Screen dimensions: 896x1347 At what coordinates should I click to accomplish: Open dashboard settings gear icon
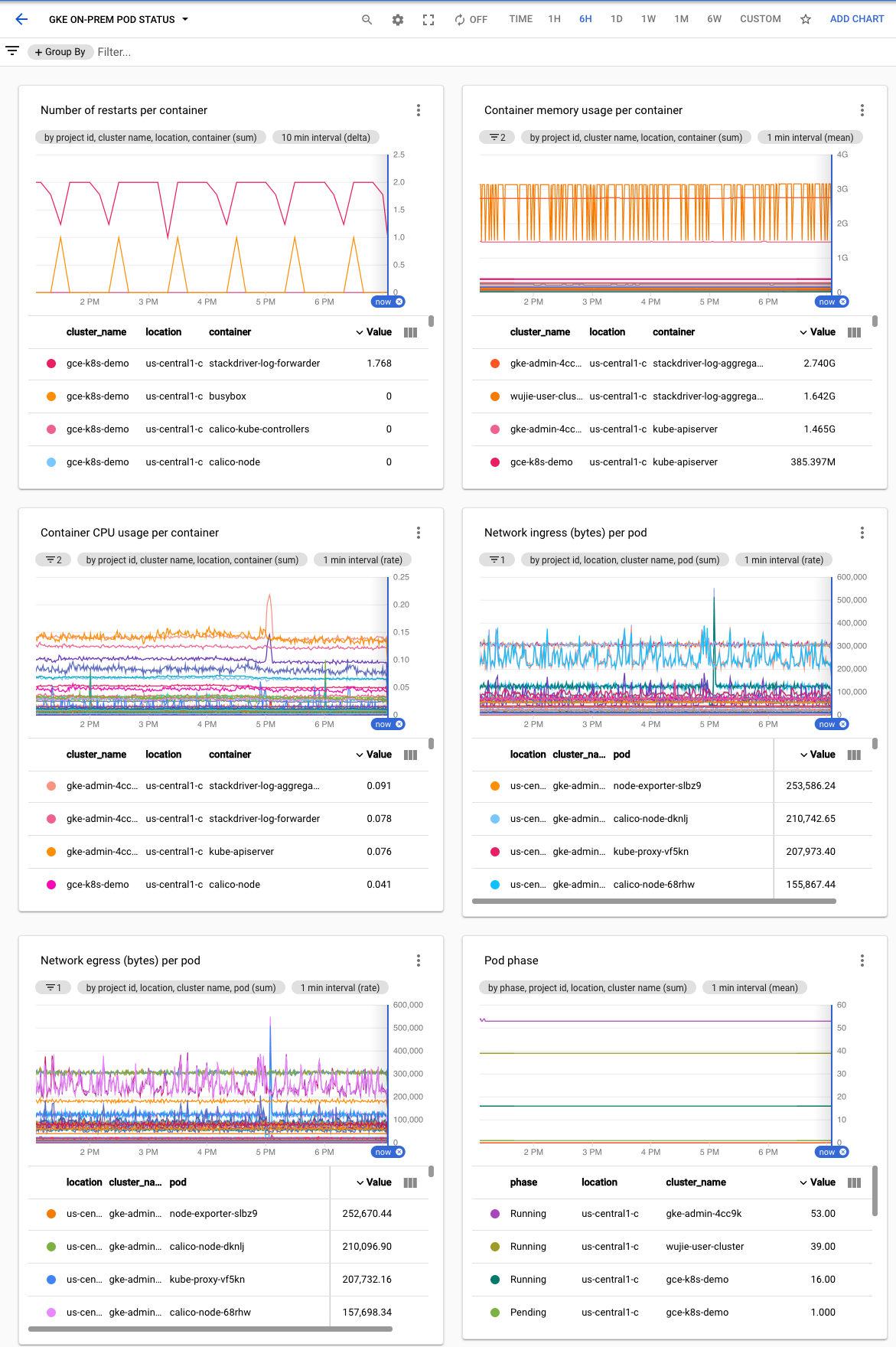pos(398,20)
